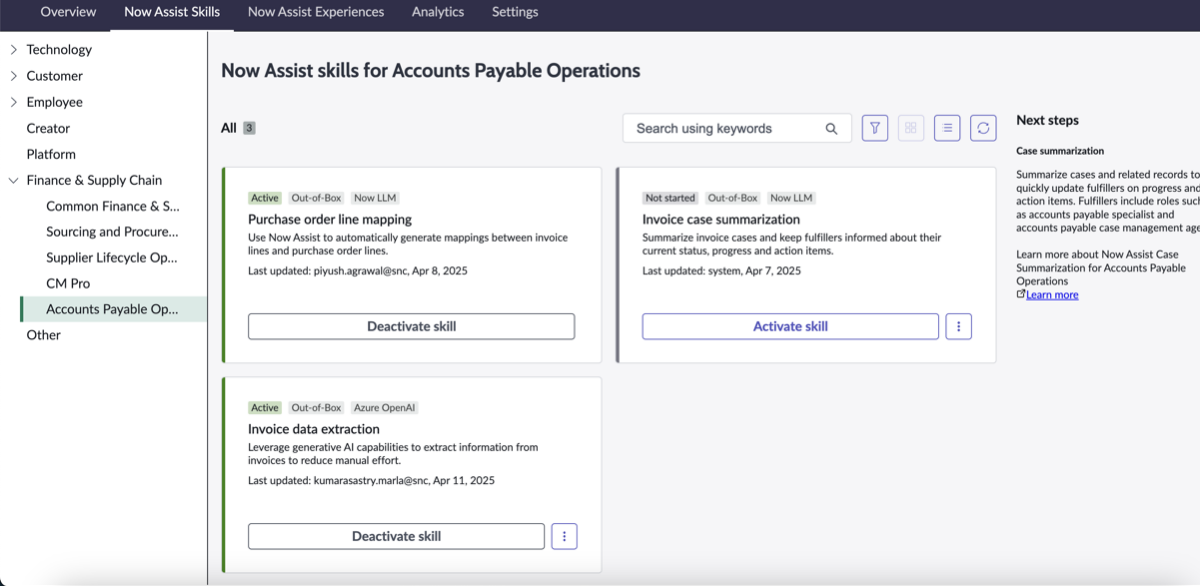Screen dimensions: 1200x586
Task: Open the filter funnel icon
Action: 875,128
